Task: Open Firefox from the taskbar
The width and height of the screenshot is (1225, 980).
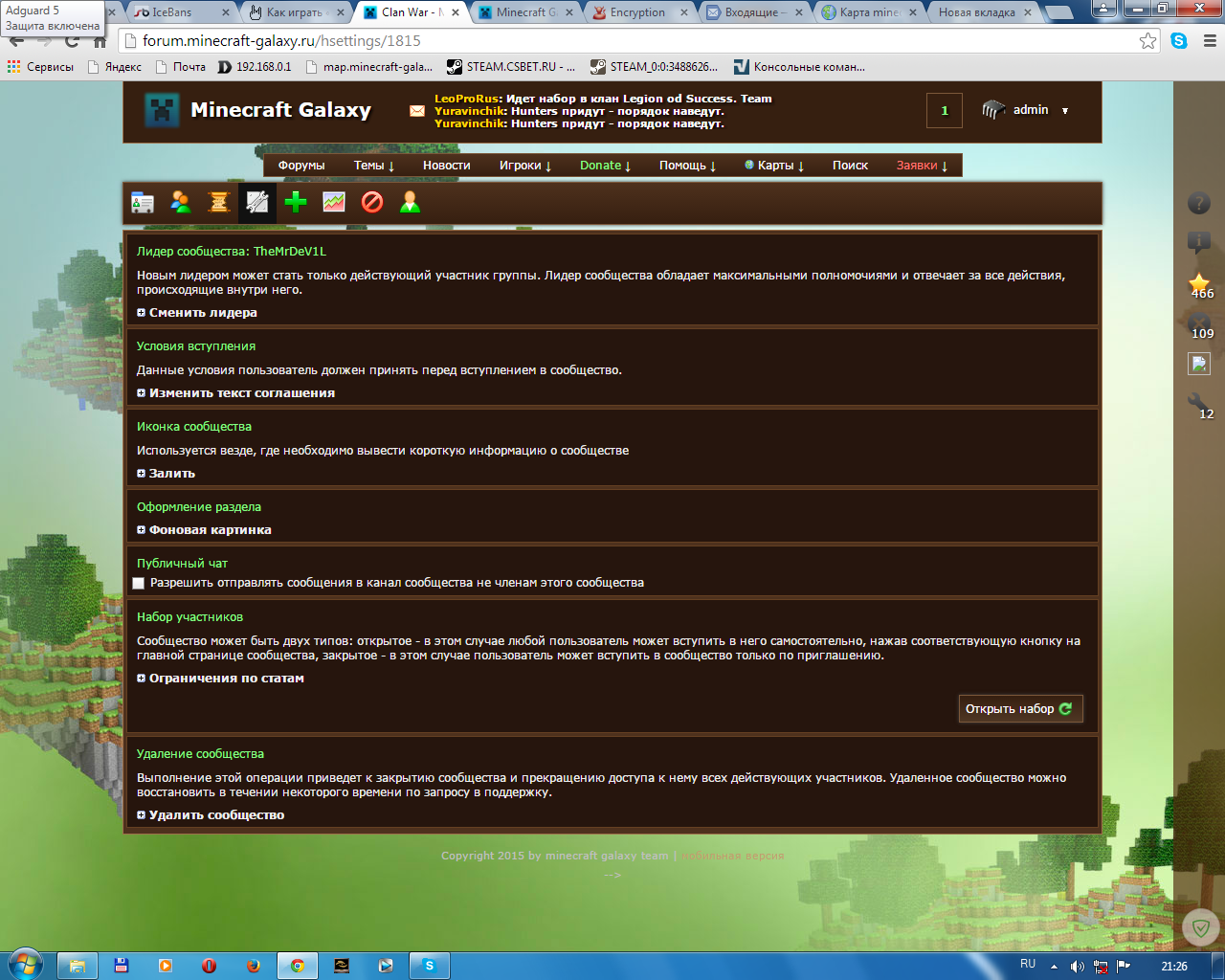Action: (x=254, y=966)
